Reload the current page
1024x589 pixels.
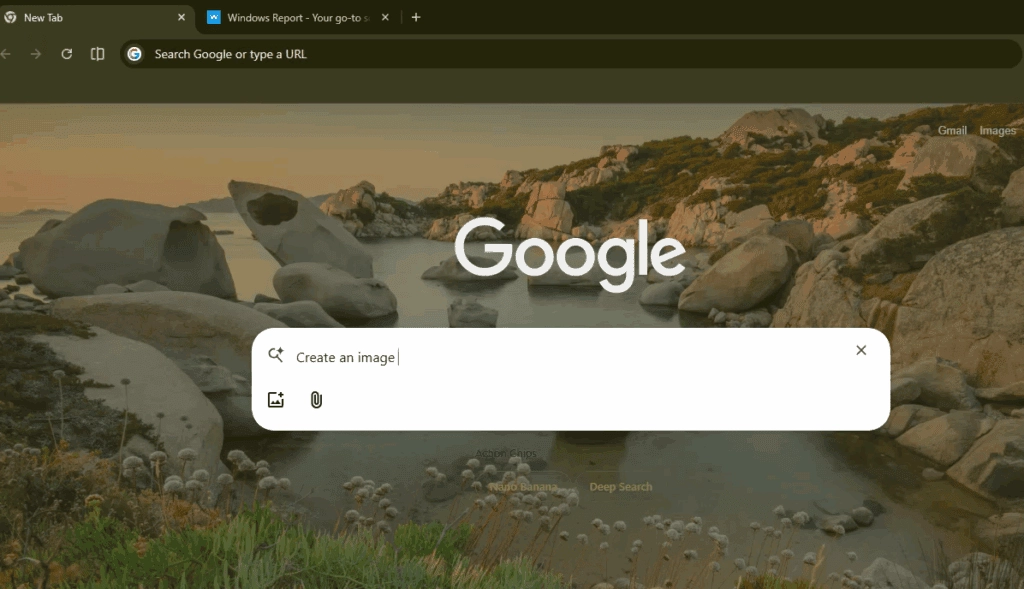(66, 54)
